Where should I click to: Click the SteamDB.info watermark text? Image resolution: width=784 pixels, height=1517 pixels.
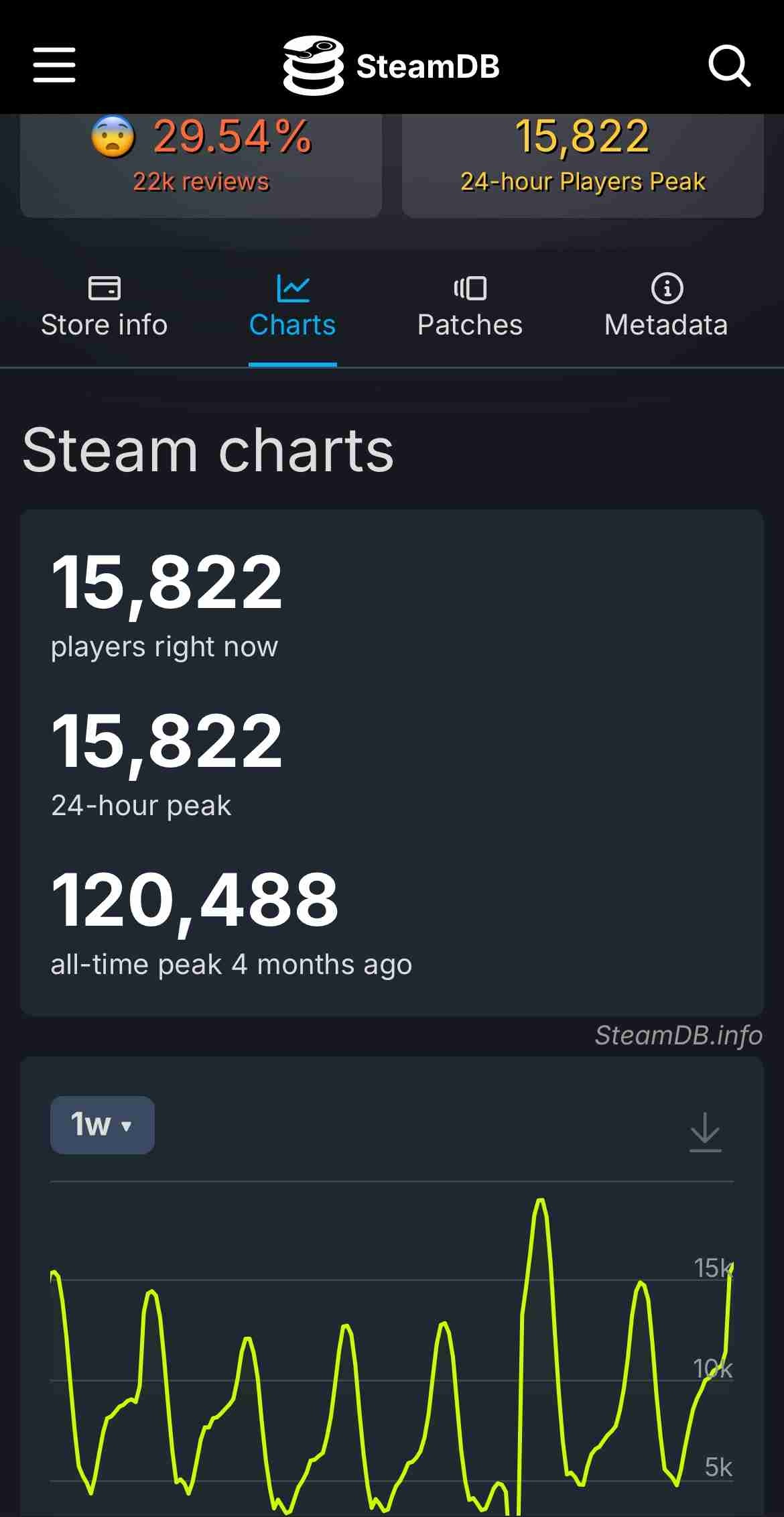pyautogui.click(x=678, y=1036)
